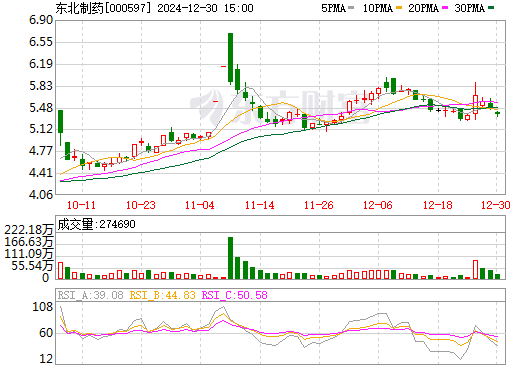Select the 12-18 date label
Screen dimensions: 520x365
pos(438,205)
